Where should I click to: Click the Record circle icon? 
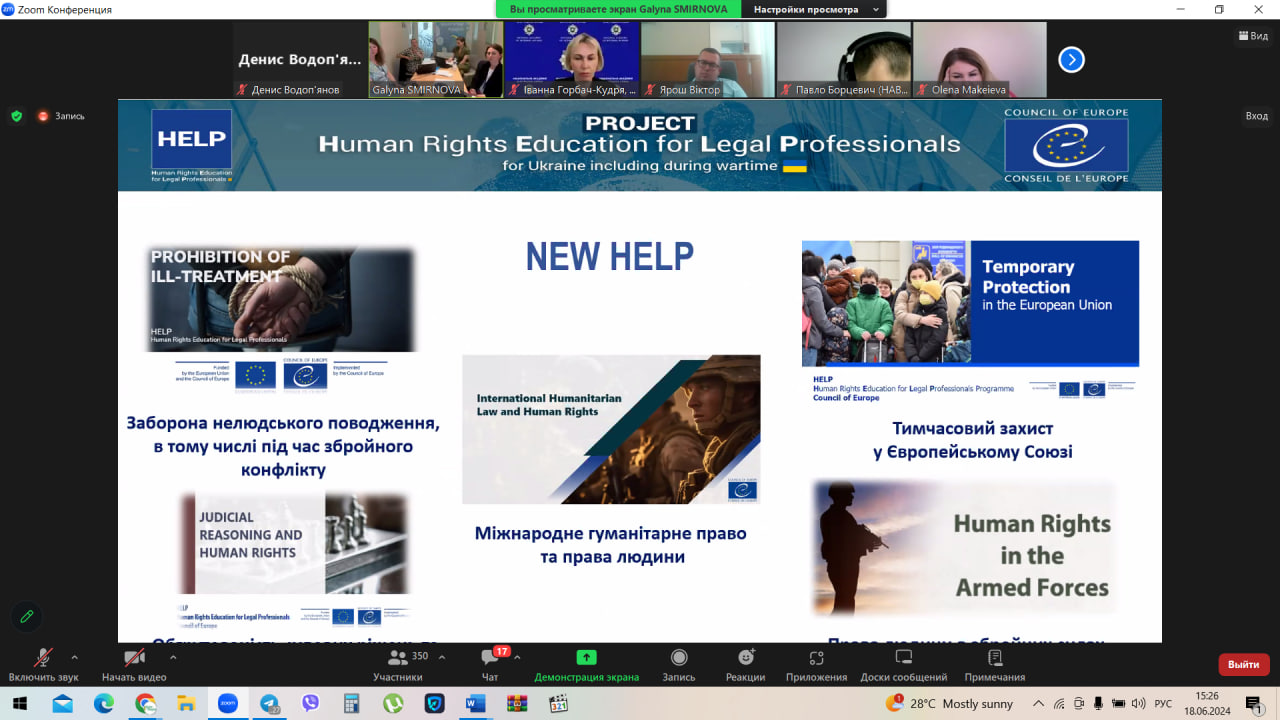click(679, 657)
